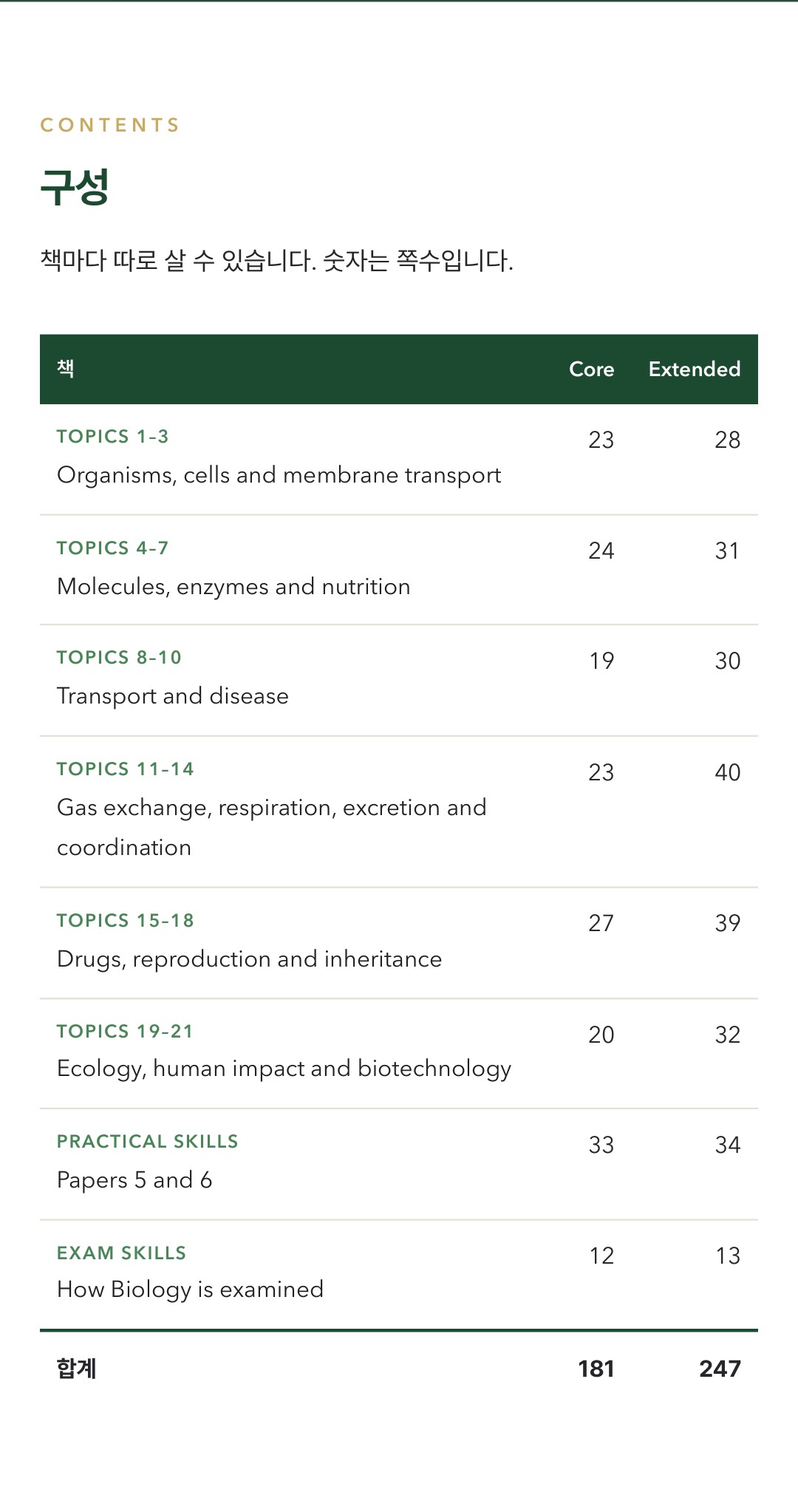The width and height of the screenshot is (798, 1512).
Task: Click Core value 27
Action: [601, 923]
